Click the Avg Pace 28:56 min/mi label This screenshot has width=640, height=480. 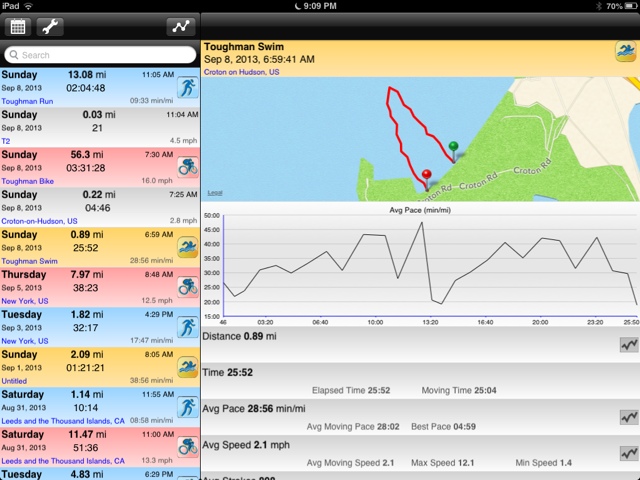pos(254,409)
